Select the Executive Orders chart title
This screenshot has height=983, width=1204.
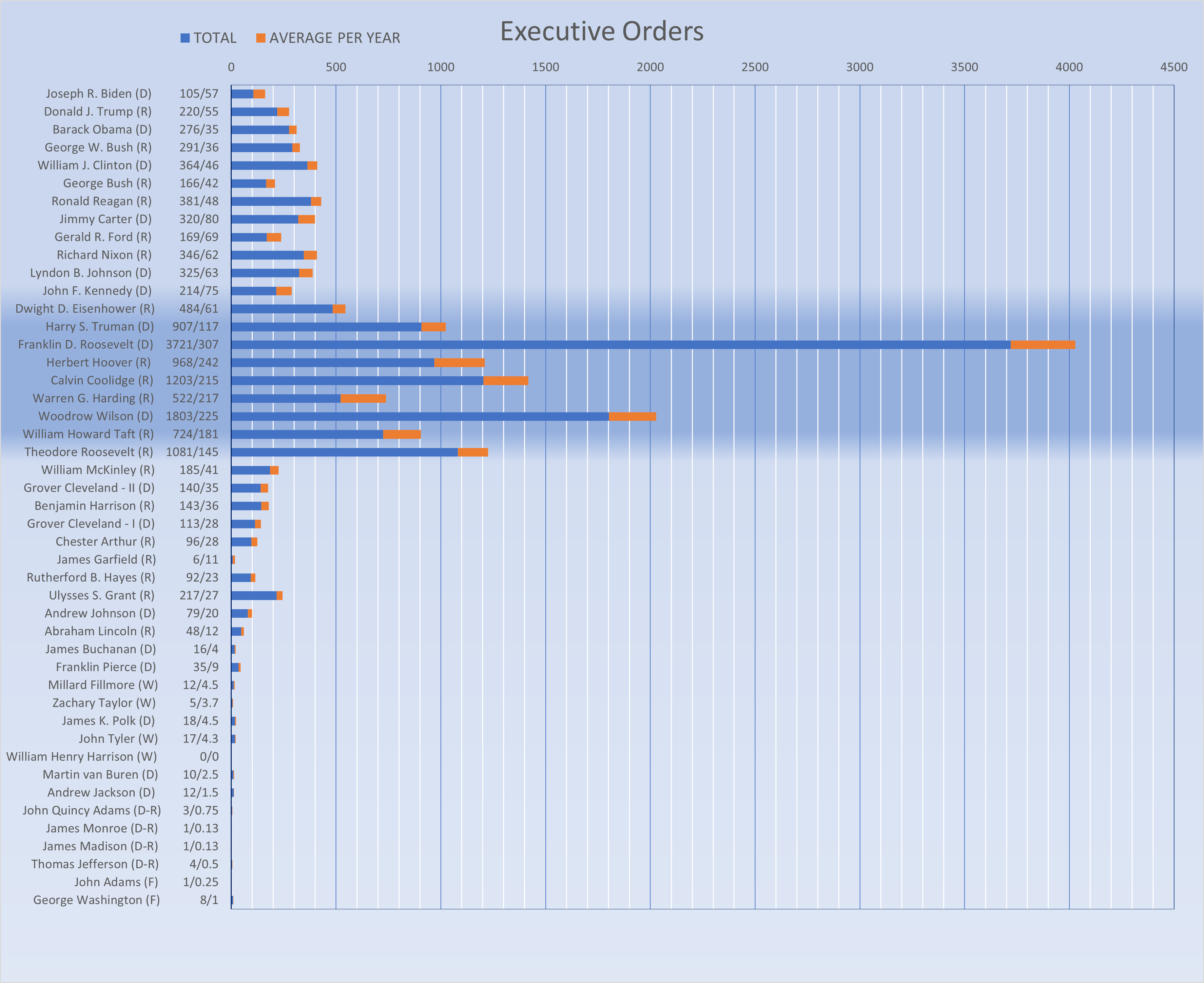[601, 32]
